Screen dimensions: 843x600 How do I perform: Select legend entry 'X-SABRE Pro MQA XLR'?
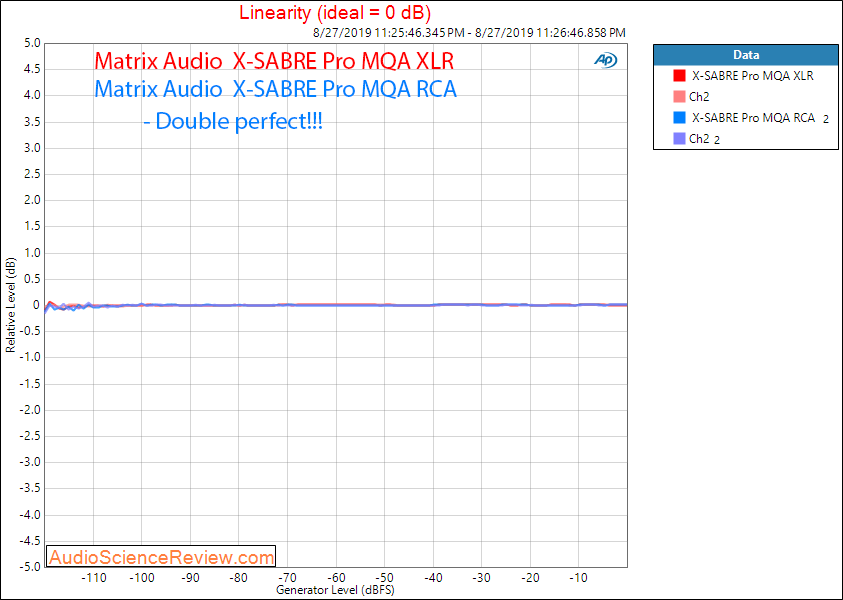click(753, 76)
